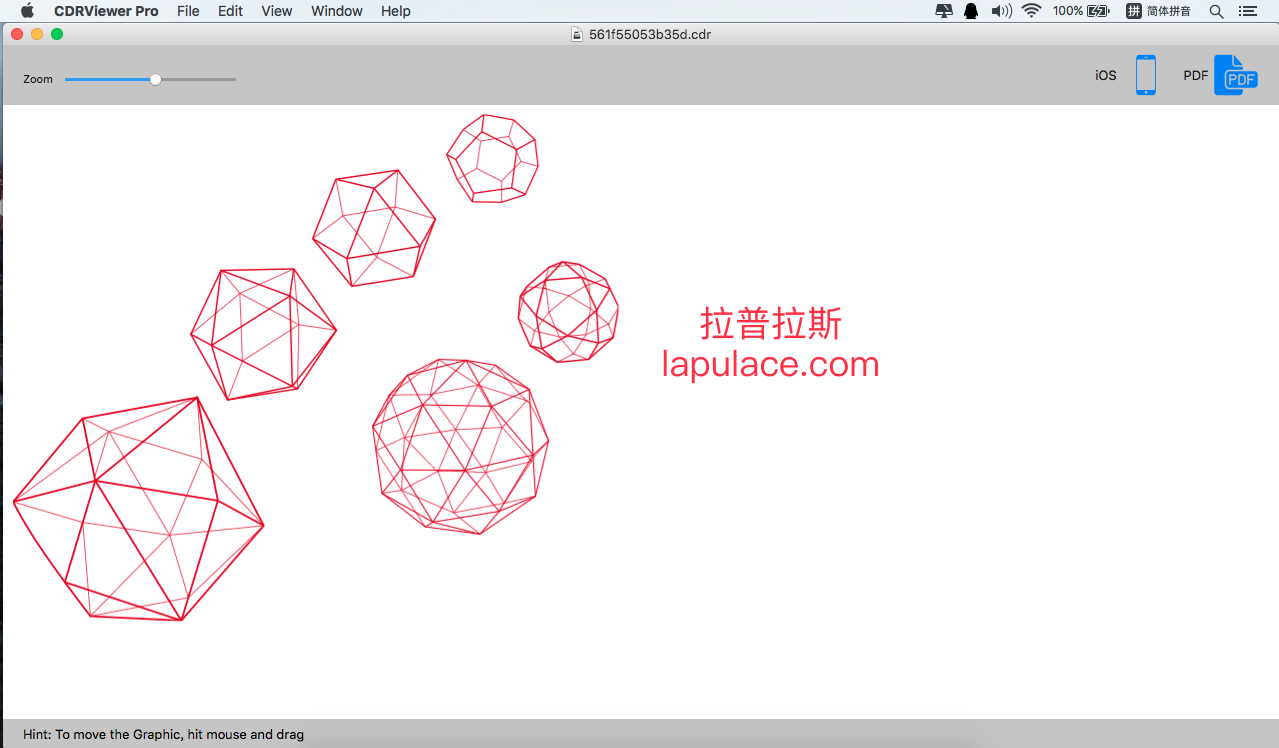
Task: Click the volume speaker icon
Action: tap(1001, 11)
